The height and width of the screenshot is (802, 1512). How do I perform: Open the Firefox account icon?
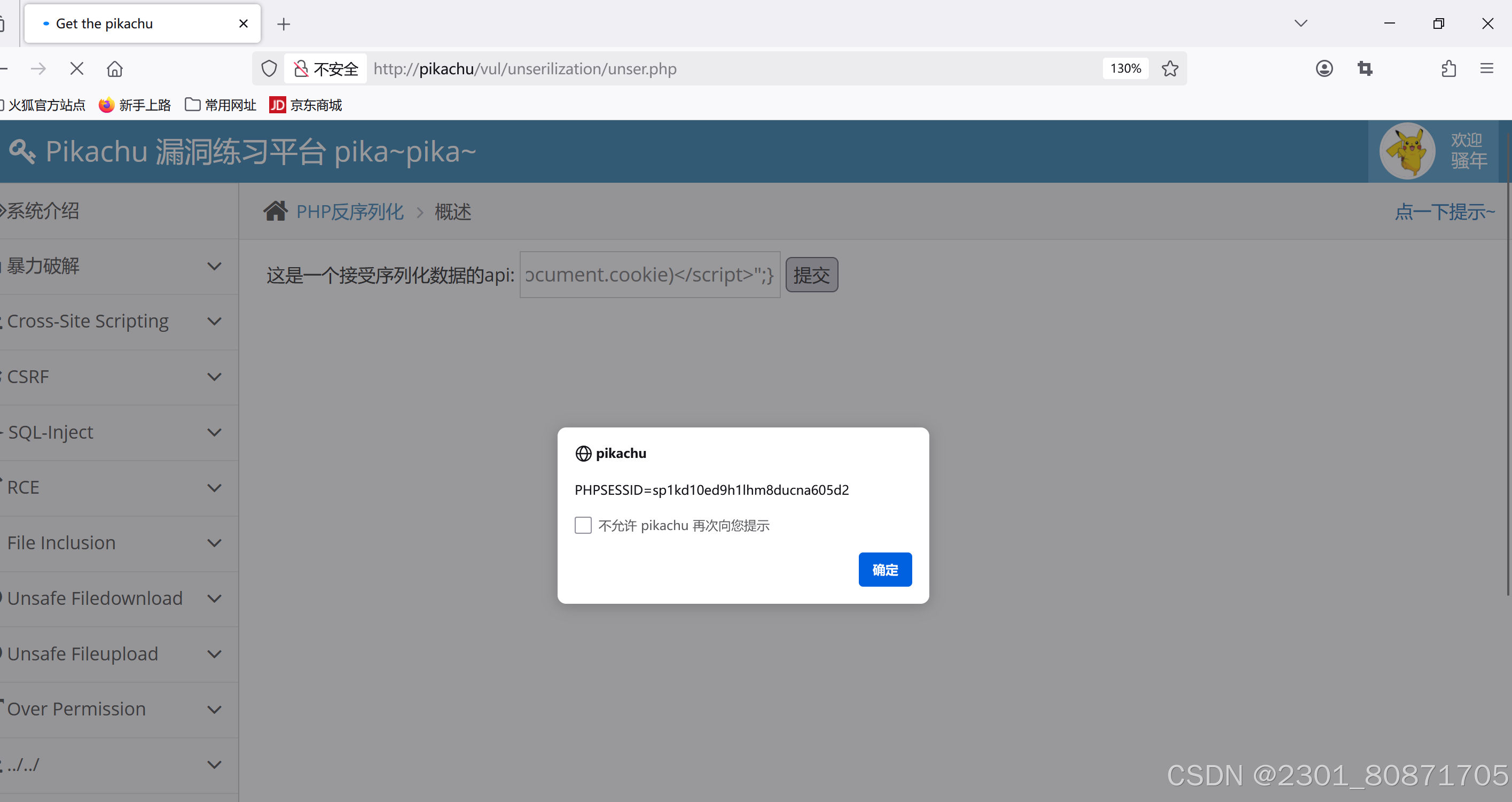[x=1323, y=69]
